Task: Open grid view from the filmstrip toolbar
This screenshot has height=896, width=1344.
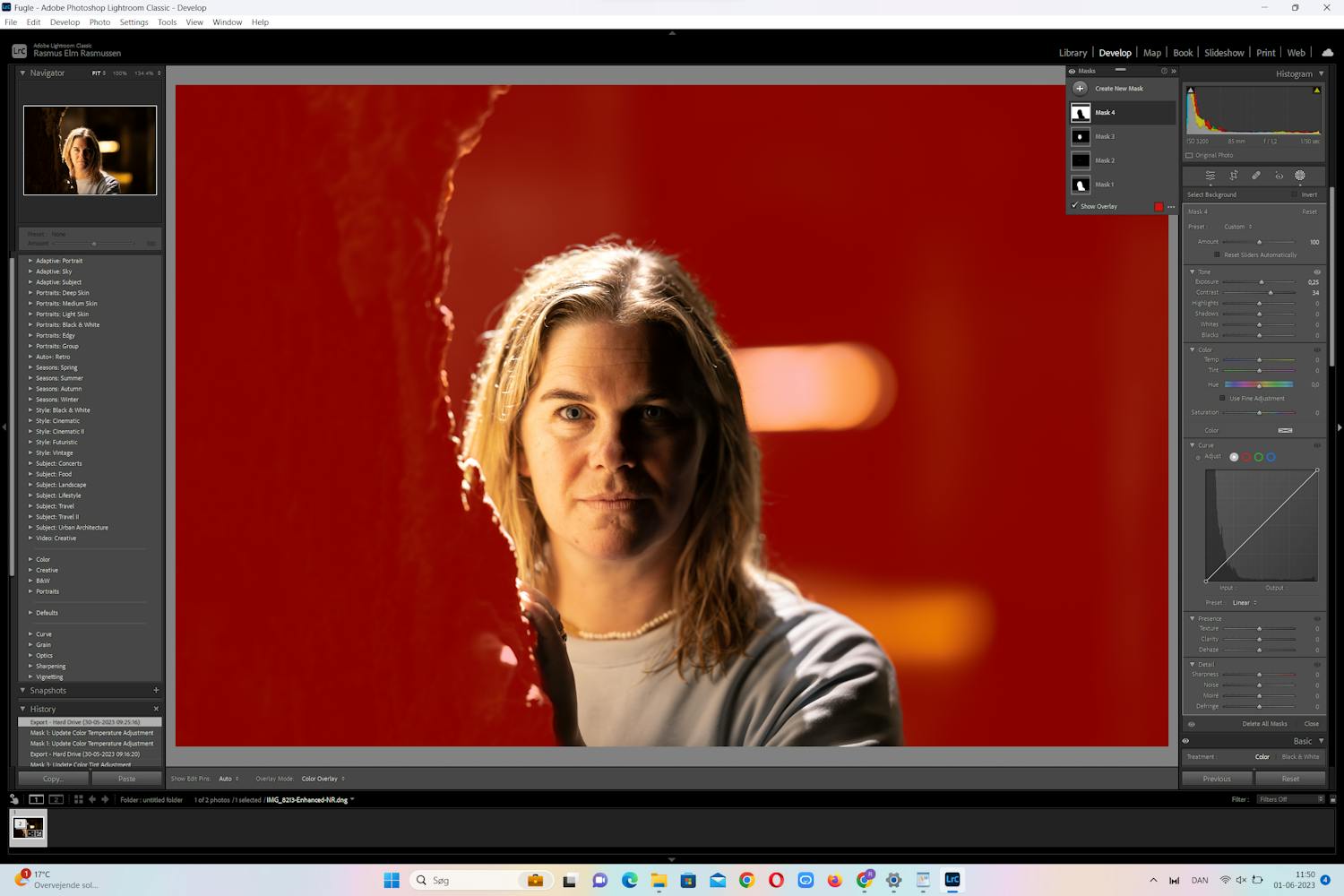Action: point(79,799)
